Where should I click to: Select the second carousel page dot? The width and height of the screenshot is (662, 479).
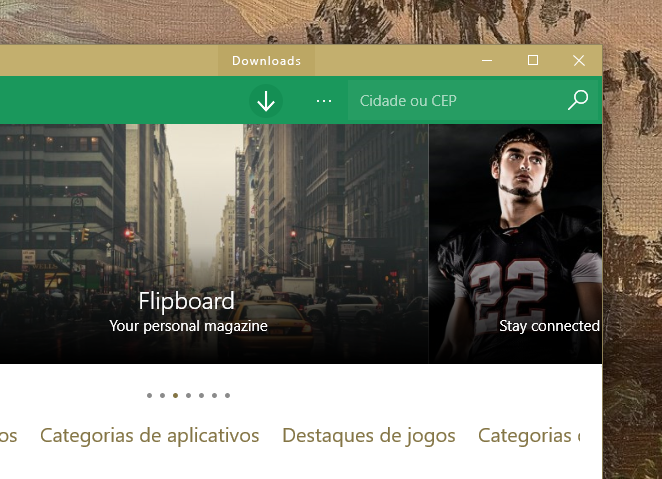click(x=163, y=395)
